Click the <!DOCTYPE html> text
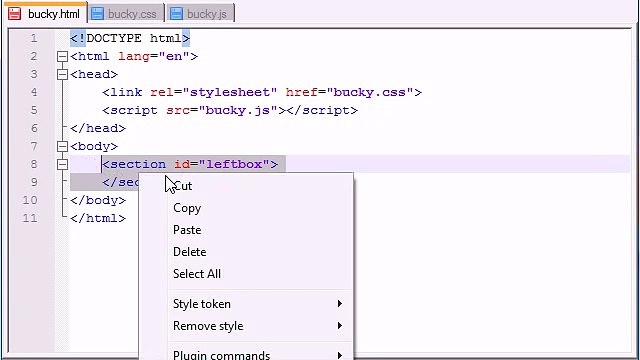This screenshot has height=360, width=640. click(x=130, y=38)
